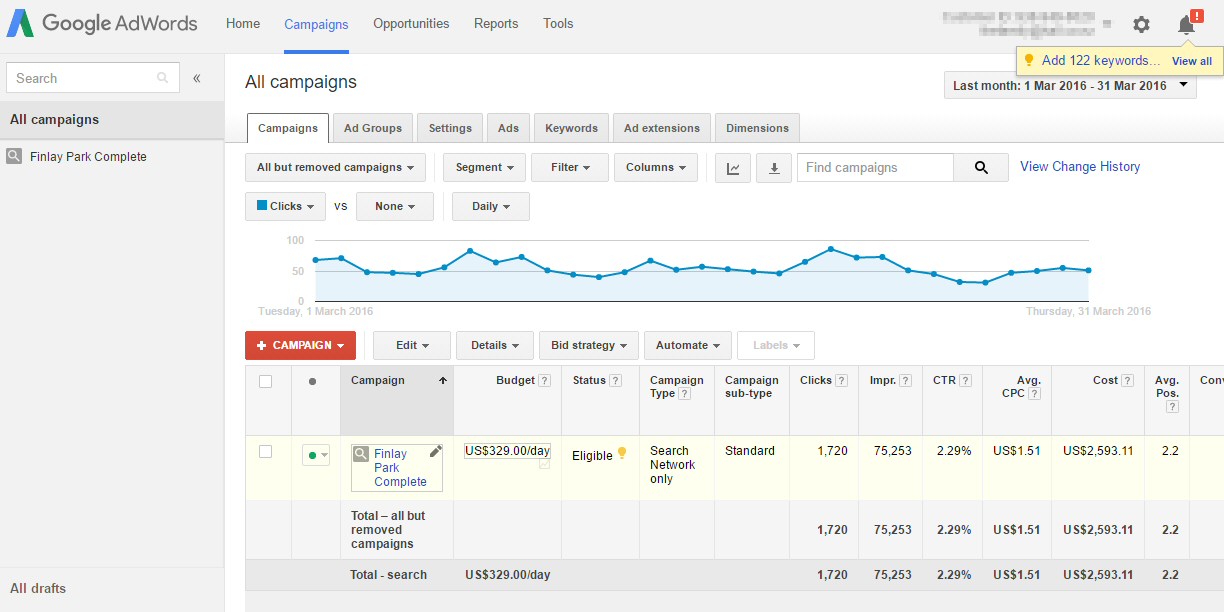Click the Impr. column help icon
This screenshot has width=1224, height=612.
pos(905,381)
